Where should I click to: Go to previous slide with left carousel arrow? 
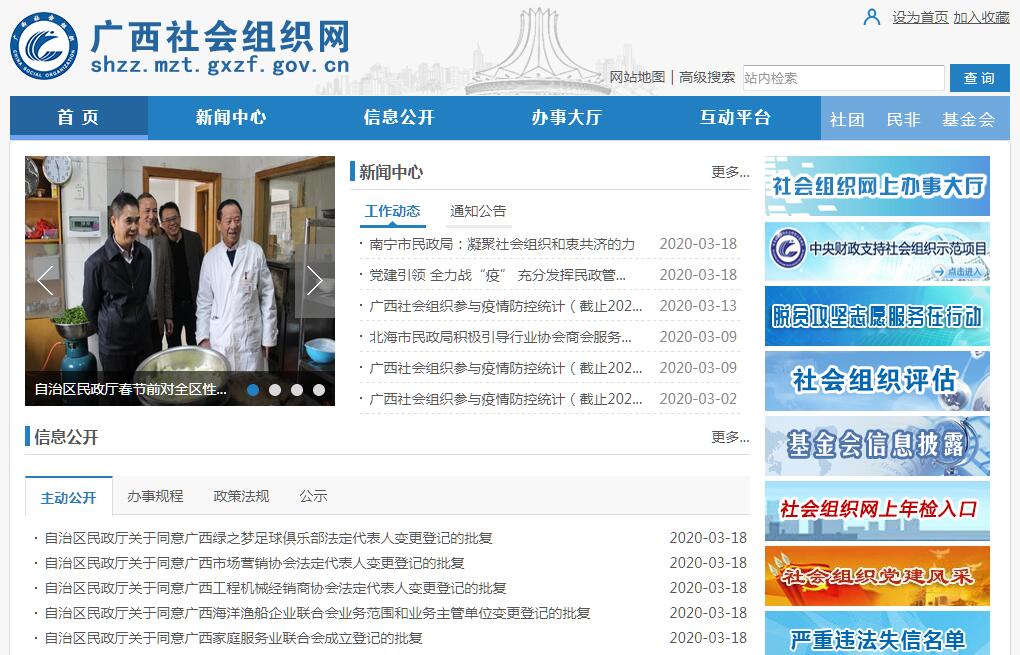click(45, 281)
